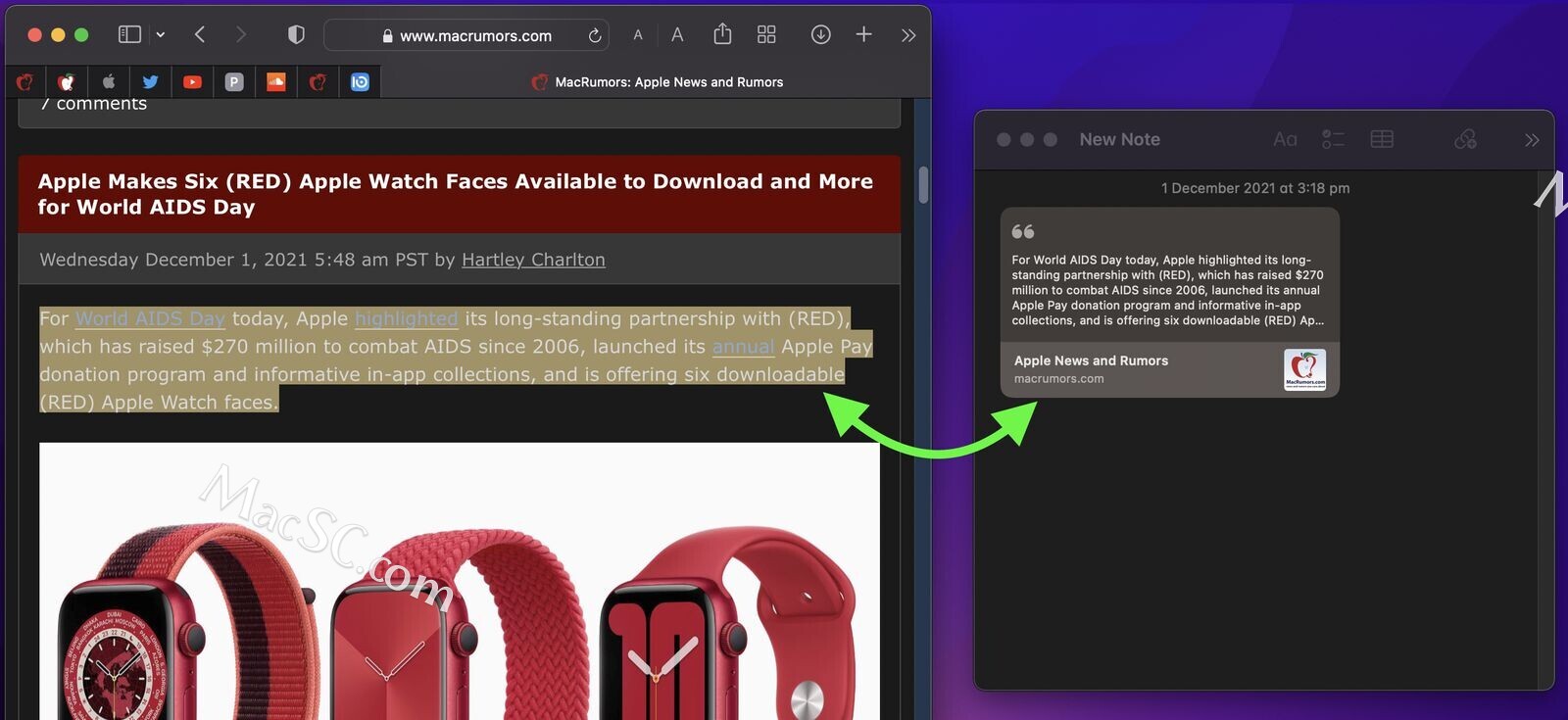Open the Apple logo pinned tab
This screenshot has height=720, width=1568.
109,82
